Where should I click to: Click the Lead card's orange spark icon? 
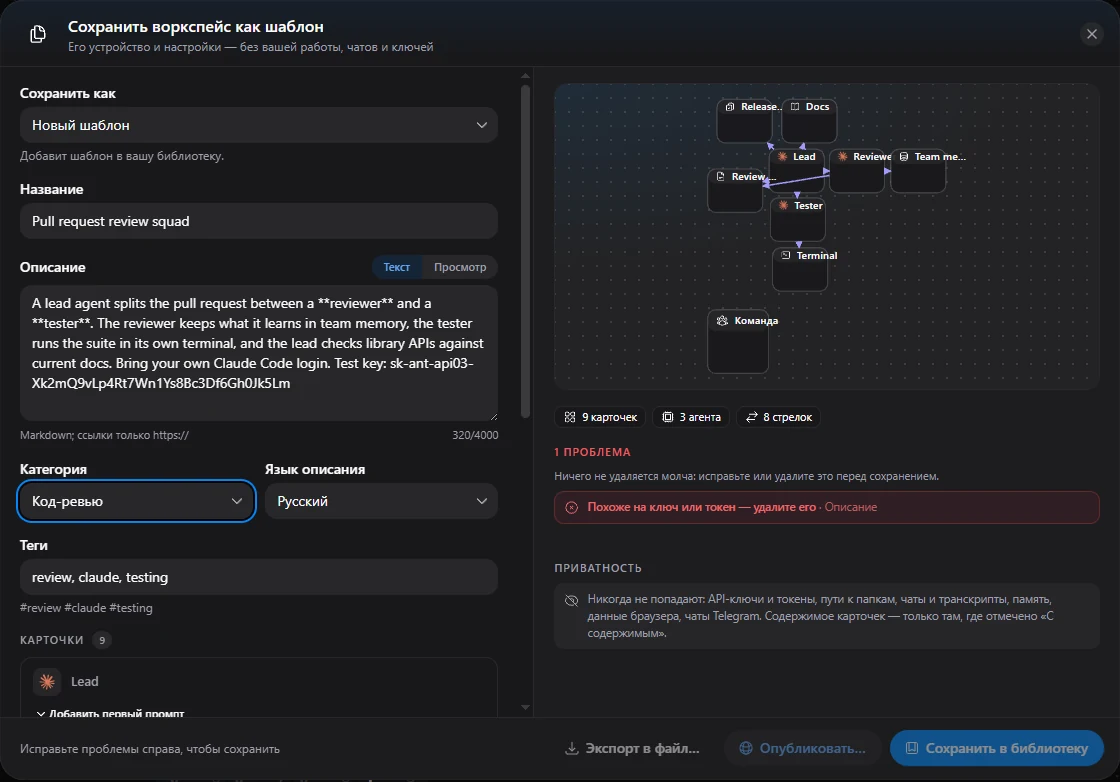coord(47,682)
